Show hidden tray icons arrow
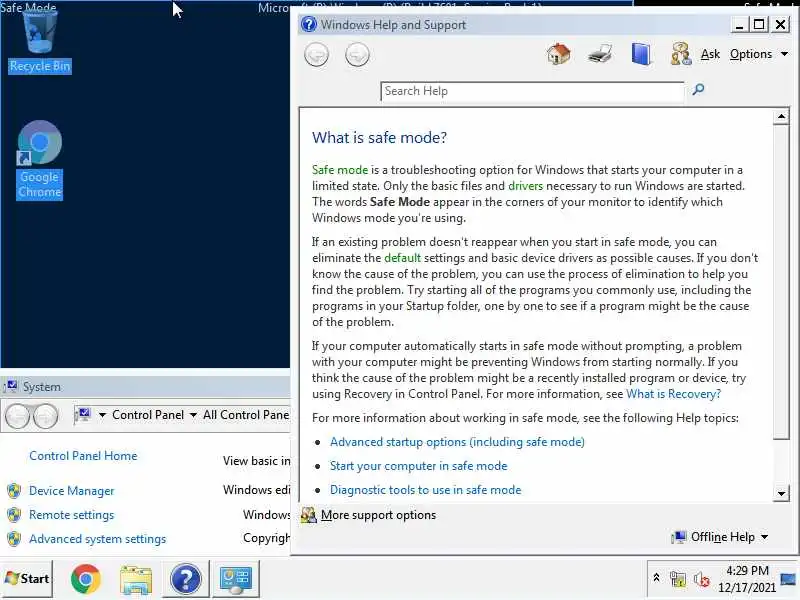 click(x=657, y=578)
